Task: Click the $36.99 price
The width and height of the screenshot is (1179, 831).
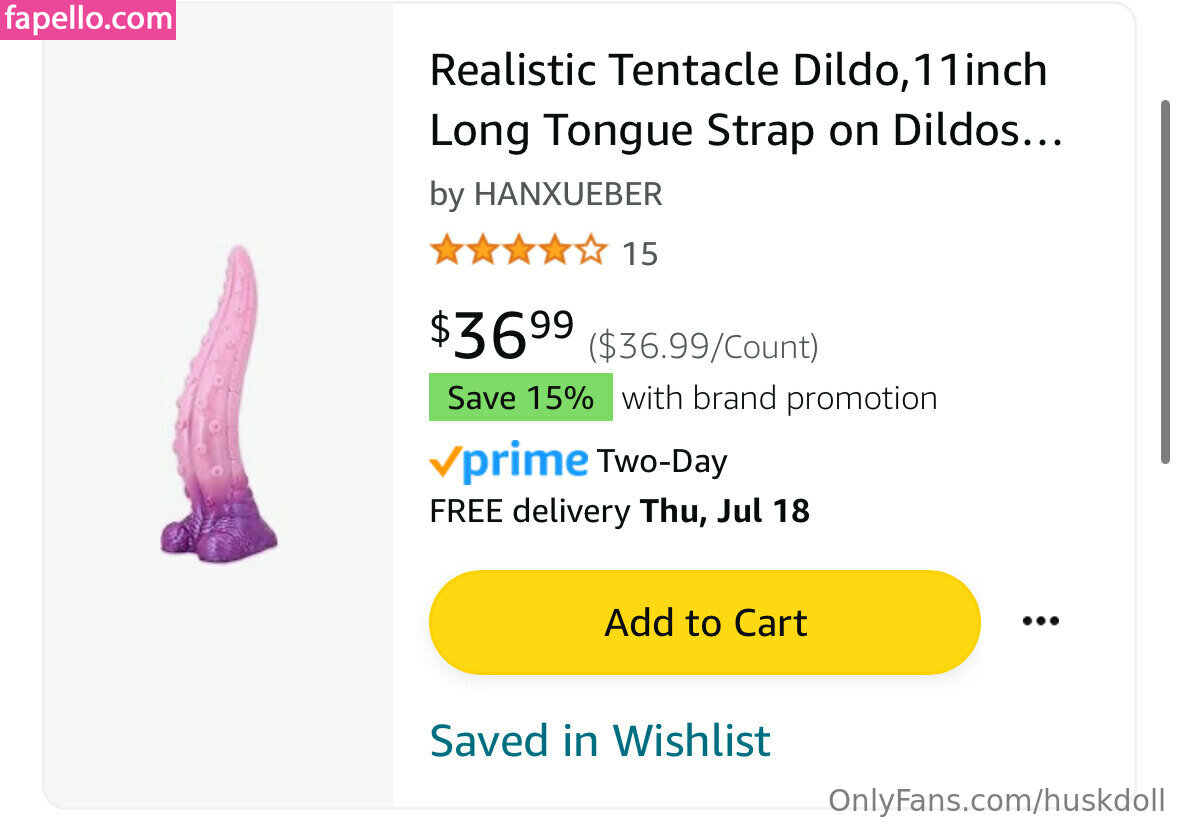Action: 502,334
